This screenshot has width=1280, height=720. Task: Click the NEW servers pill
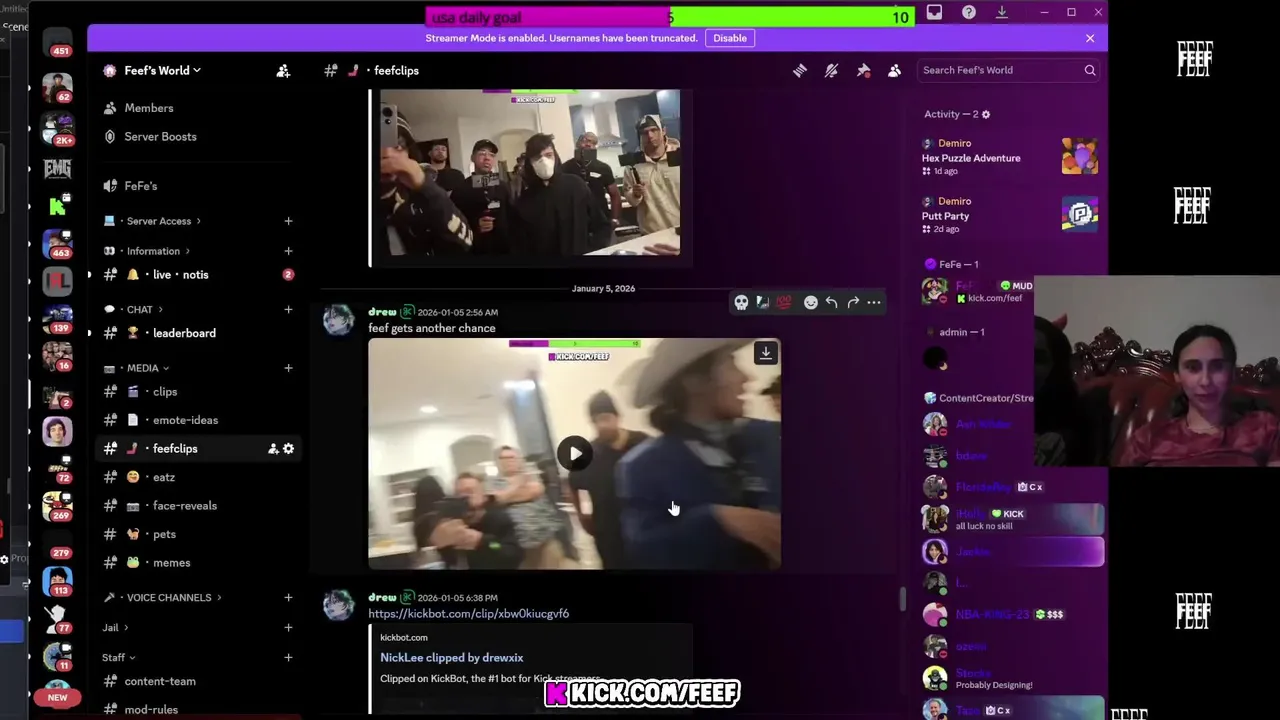[57, 697]
